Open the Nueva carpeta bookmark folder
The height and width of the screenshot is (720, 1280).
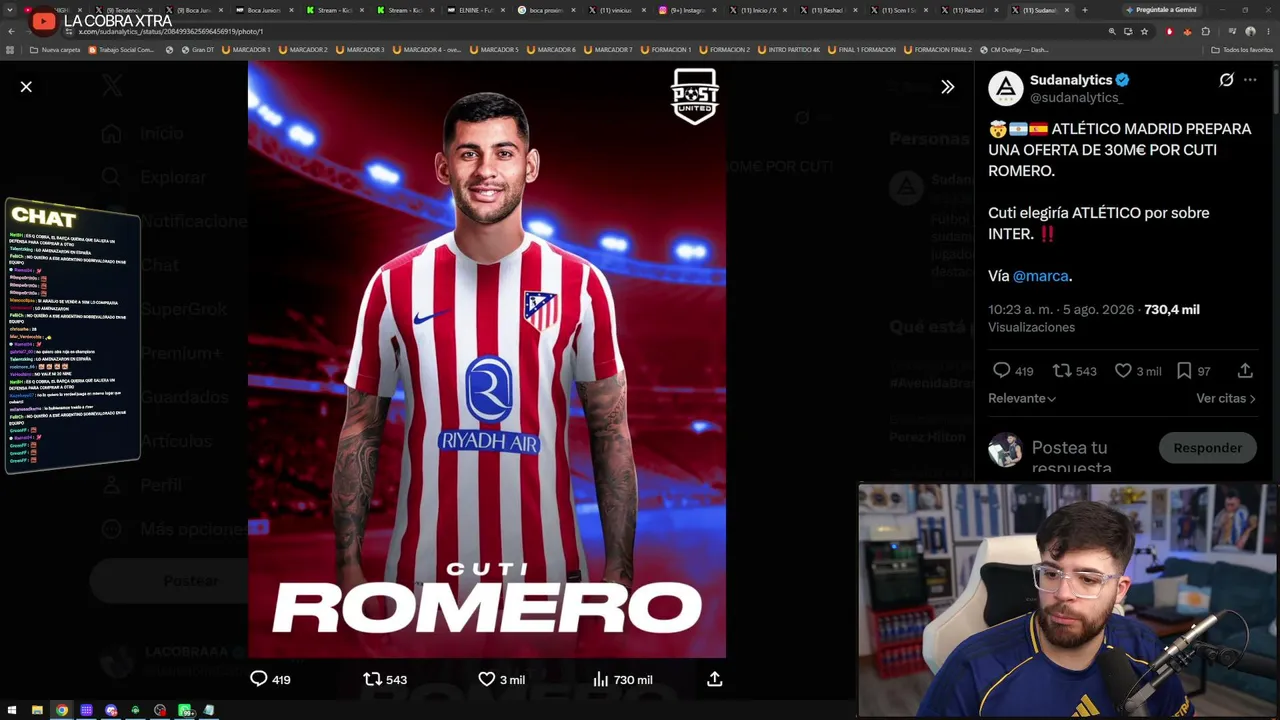(x=55, y=50)
